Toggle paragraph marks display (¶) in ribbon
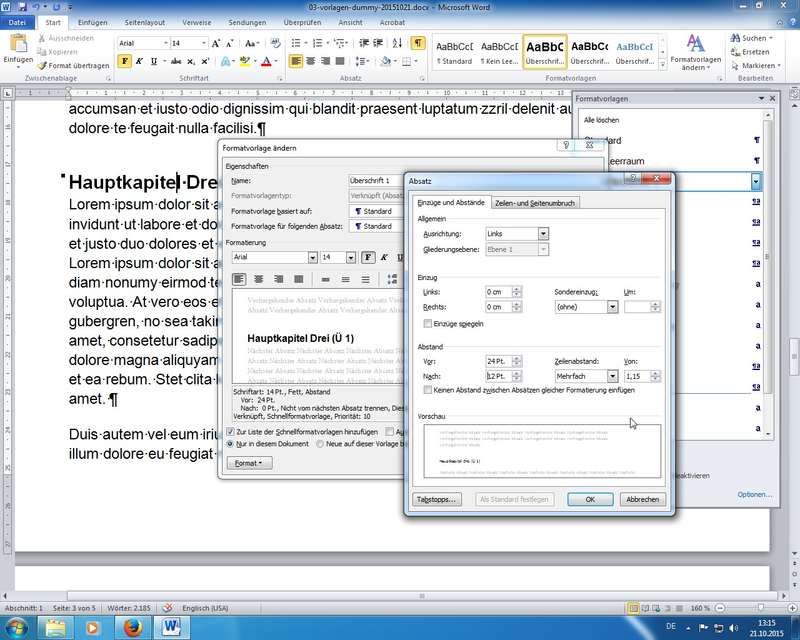Image resolution: width=800 pixels, height=640 pixels. pos(417,43)
